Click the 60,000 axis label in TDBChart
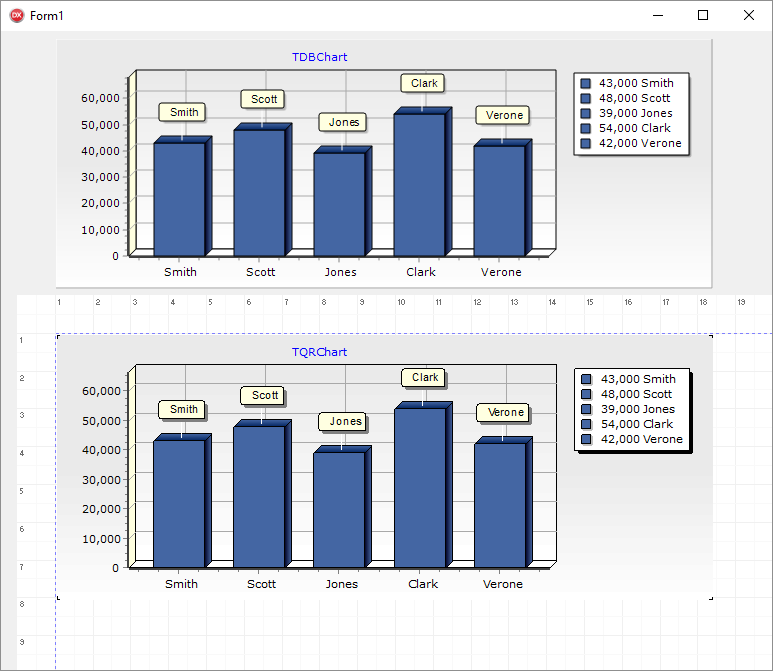The height and width of the screenshot is (671, 773). tap(101, 98)
